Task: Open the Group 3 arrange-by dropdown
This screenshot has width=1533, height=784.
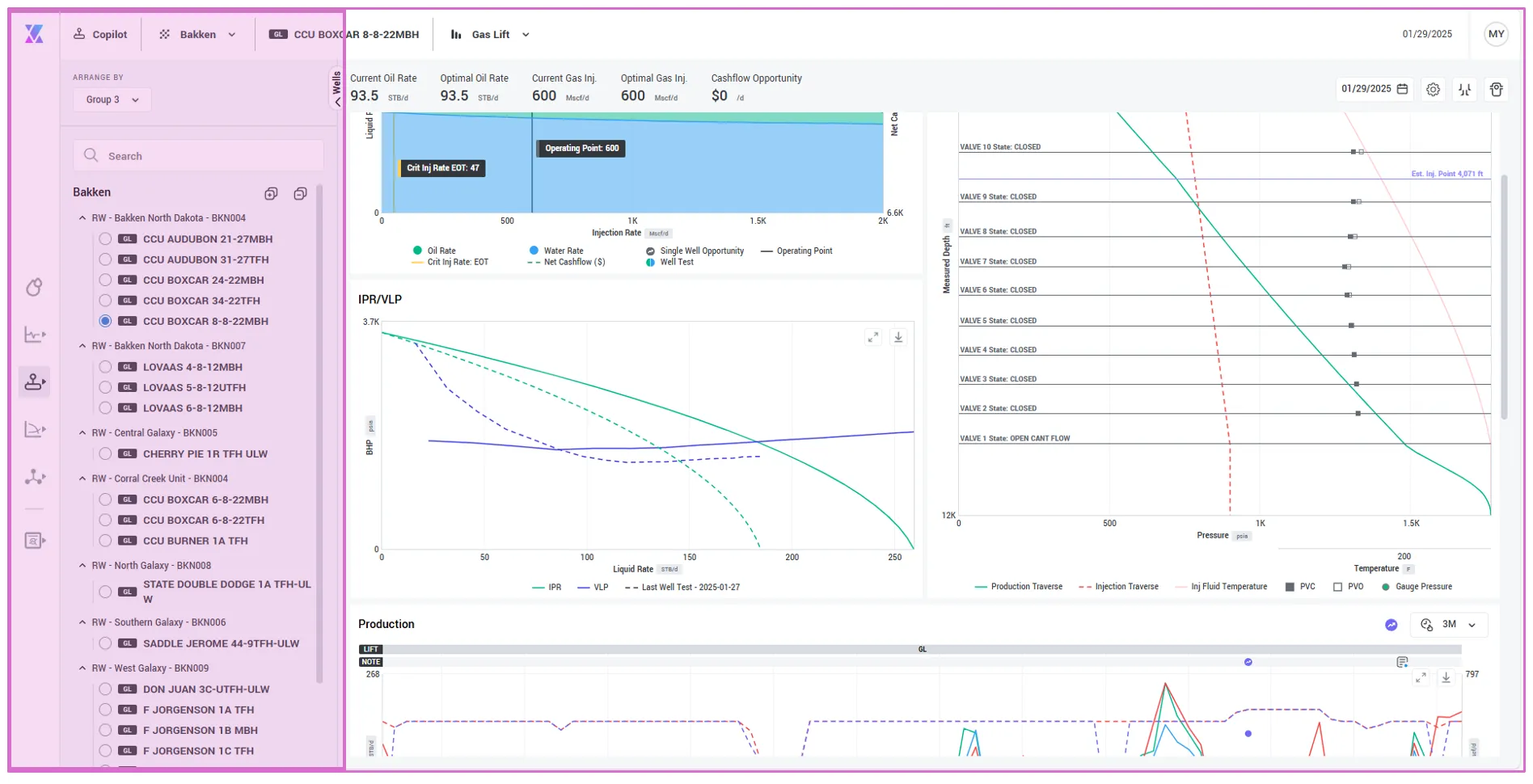Action: coord(112,99)
